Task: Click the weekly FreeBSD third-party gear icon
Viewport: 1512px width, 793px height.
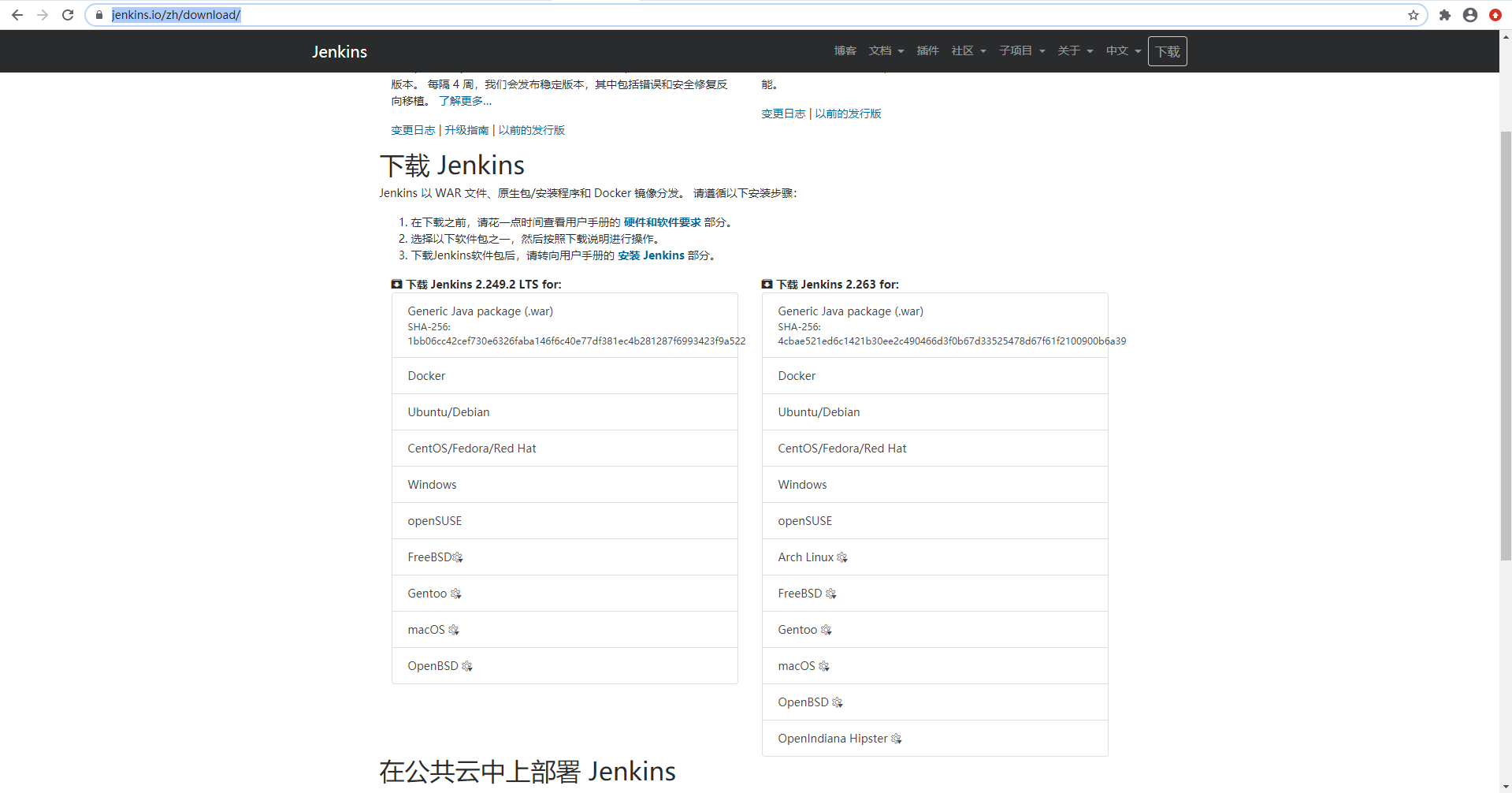Action: tap(830, 594)
